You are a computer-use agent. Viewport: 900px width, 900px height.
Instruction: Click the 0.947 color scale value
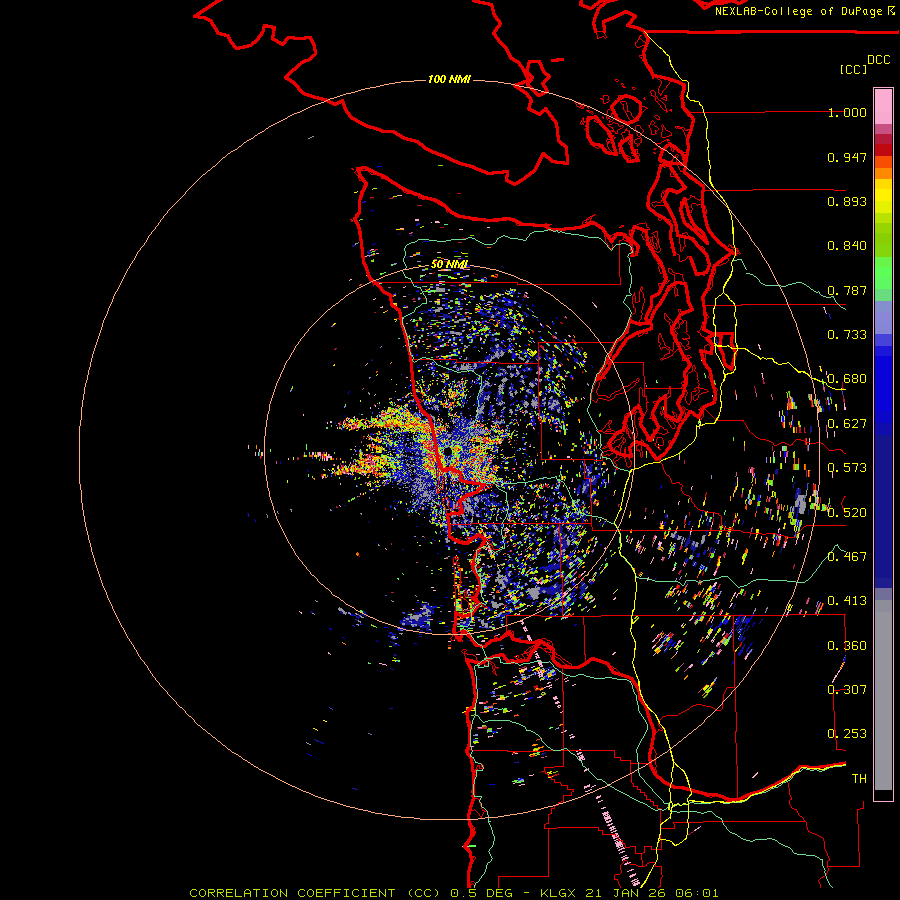pyautogui.click(x=847, y=157)
